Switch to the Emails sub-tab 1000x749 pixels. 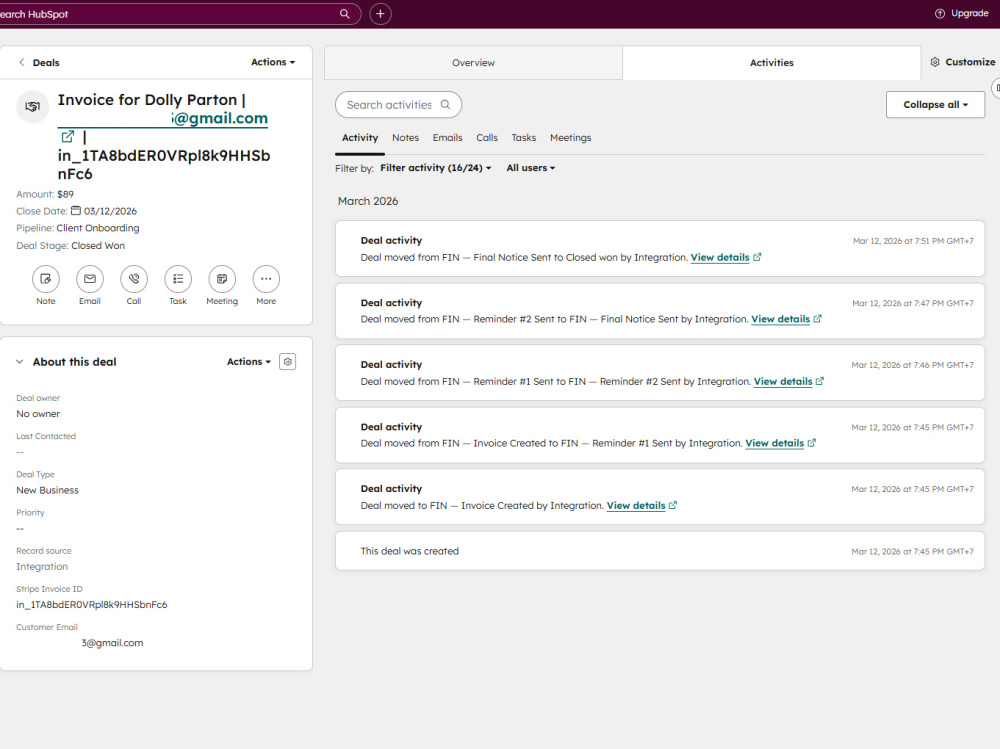point(448,138)
